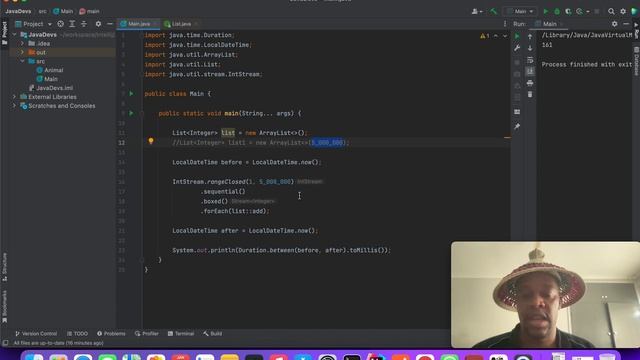
Task: Toggle scroll to end in Run console
Action: pyautogui.click(x=530, y=71)
